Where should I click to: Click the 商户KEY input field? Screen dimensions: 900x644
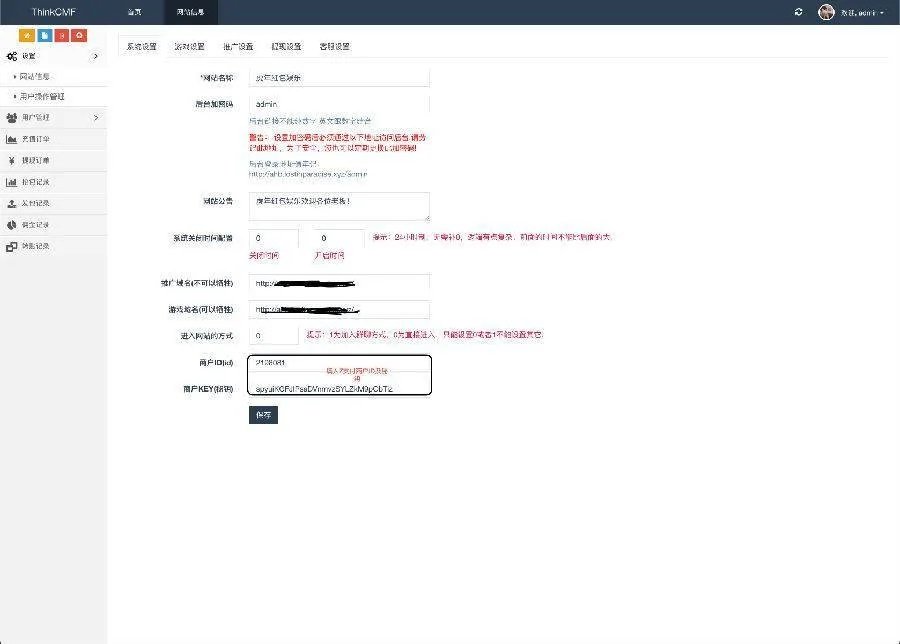coord(339,390)
